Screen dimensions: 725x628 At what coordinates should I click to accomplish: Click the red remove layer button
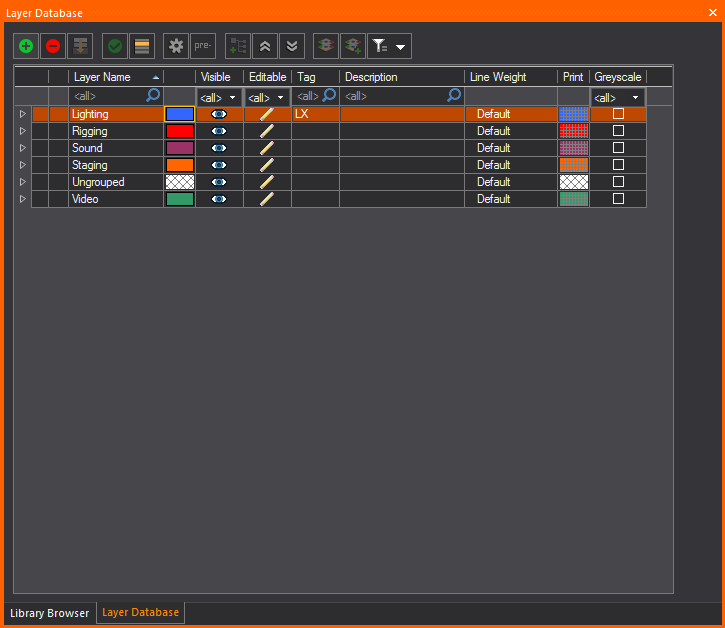point(53,46)
